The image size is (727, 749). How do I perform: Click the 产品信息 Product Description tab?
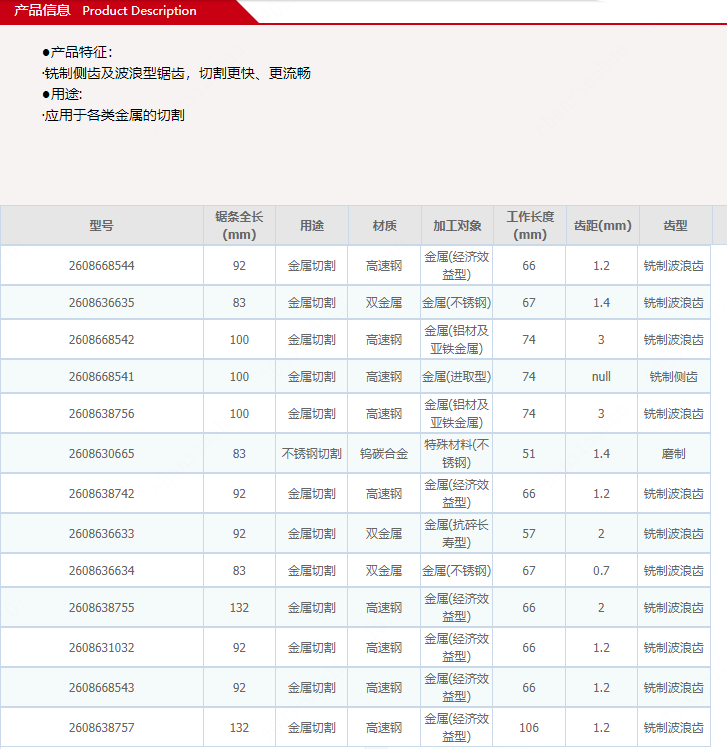pyautogui.click(x=106, y=11)
